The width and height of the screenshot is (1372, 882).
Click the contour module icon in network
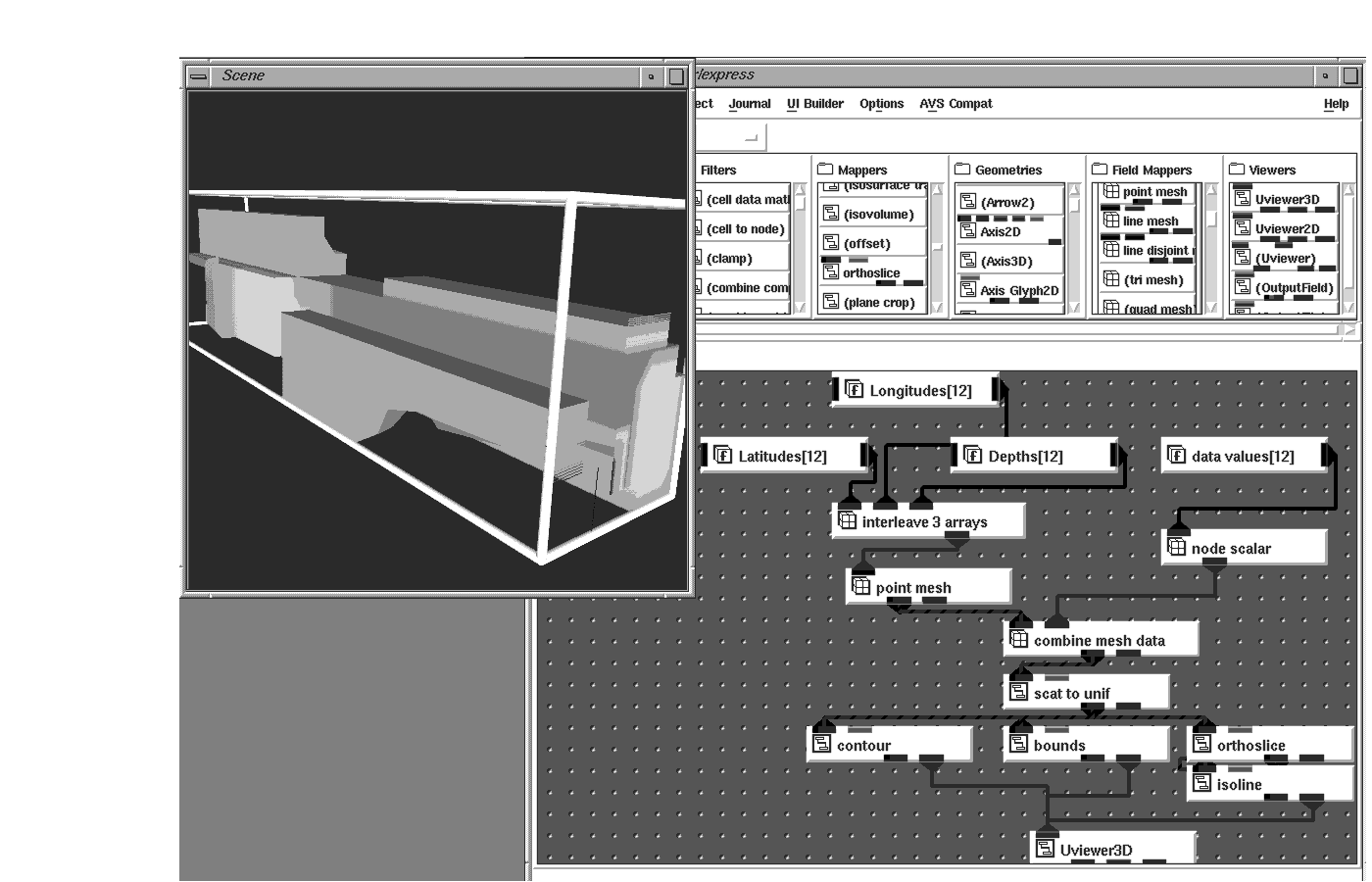pos(821,746)
